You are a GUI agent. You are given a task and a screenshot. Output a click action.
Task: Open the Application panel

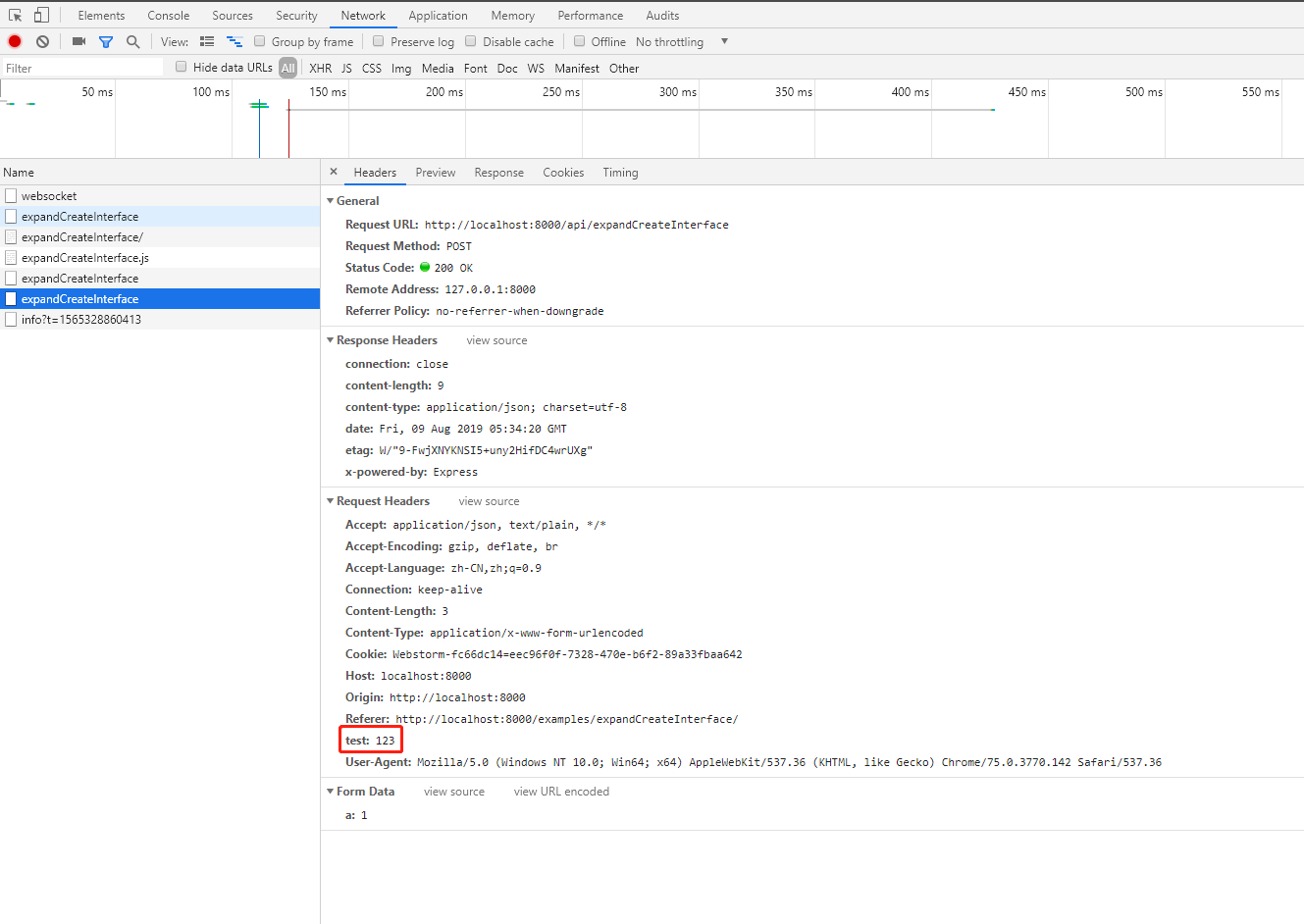[x=438, y=16]
